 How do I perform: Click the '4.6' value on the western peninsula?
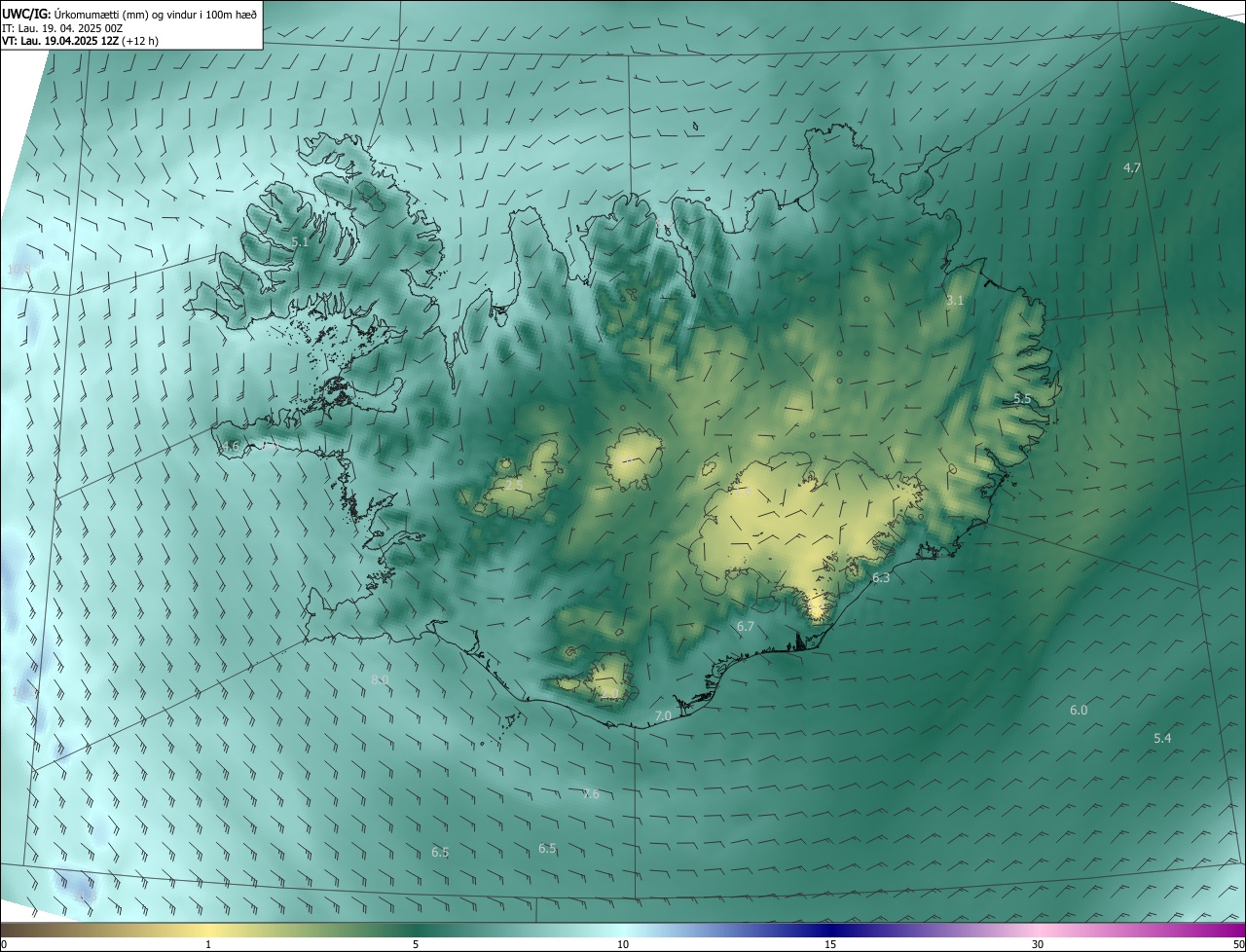[x=231, y=447]
